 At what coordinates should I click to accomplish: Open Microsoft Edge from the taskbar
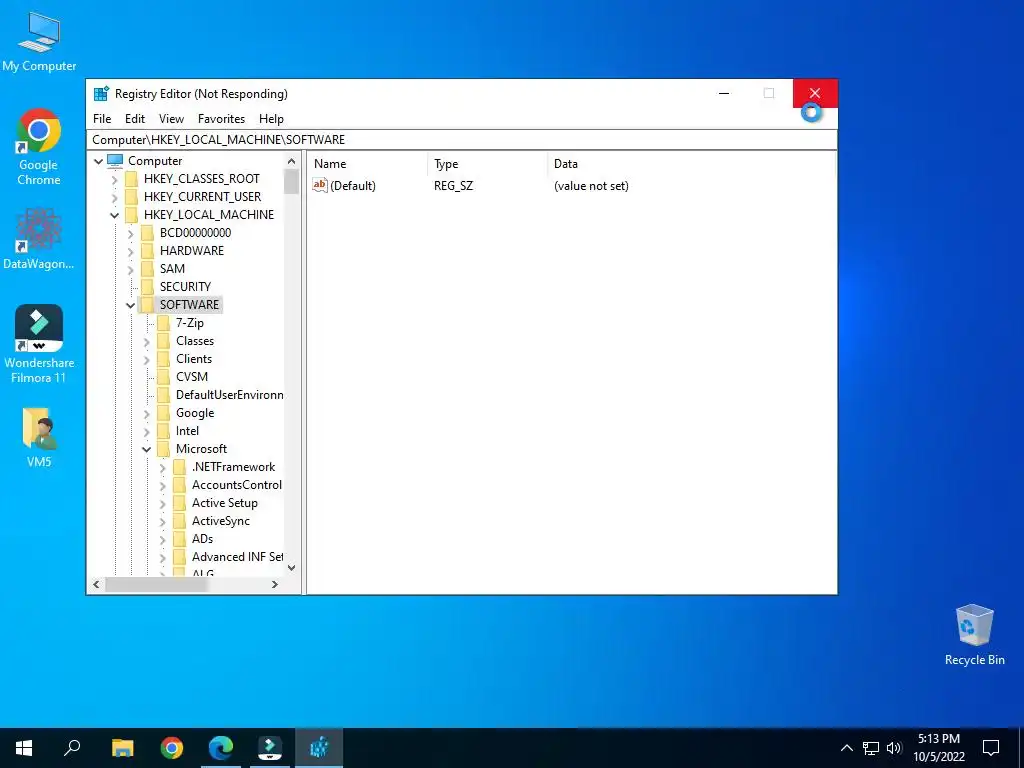221,748
